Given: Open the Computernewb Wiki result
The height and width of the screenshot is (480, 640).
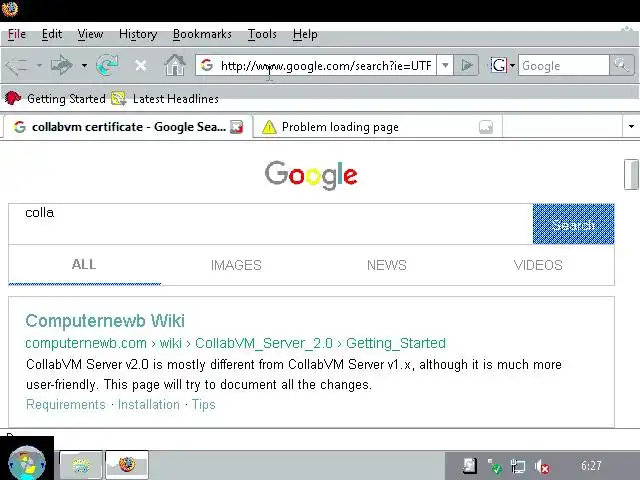Looking at the screenshot, I should [105, 321].
